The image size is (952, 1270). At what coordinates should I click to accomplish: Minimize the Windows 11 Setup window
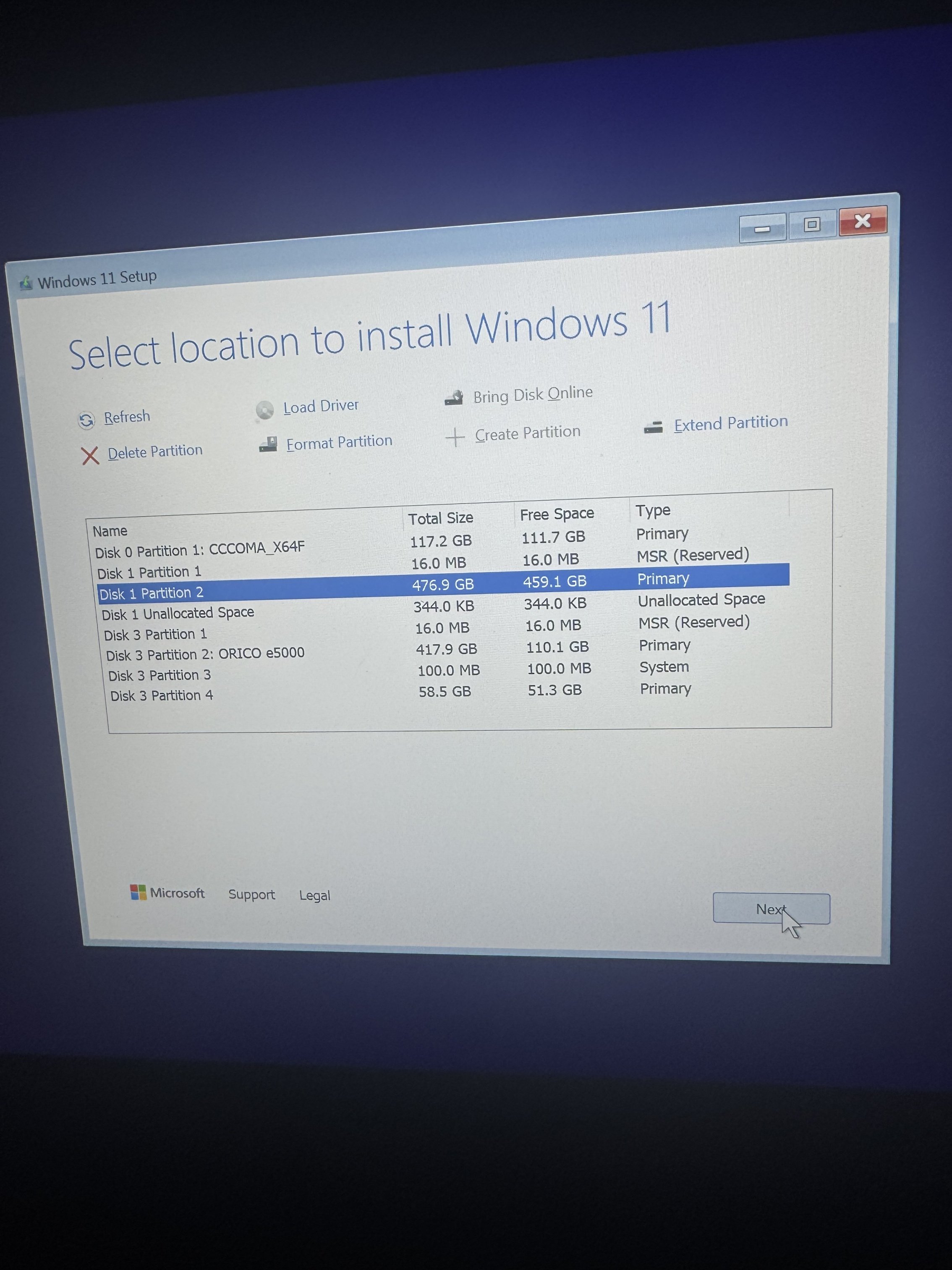[x=762, y=228]
